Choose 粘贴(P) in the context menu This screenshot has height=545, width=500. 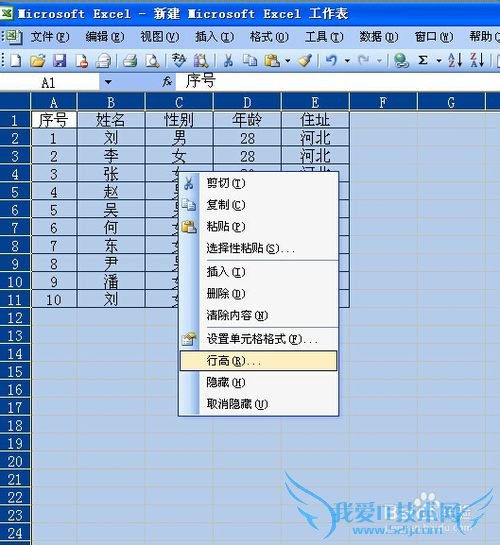tap(259, 227)
